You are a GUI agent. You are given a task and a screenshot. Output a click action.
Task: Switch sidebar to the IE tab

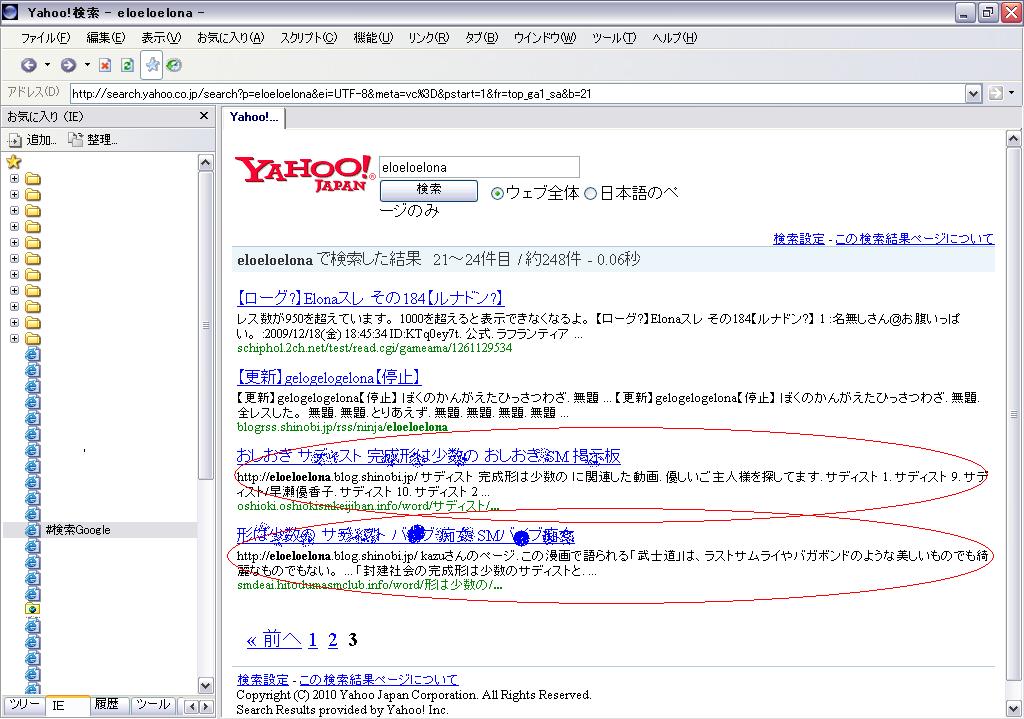point(67,705)
